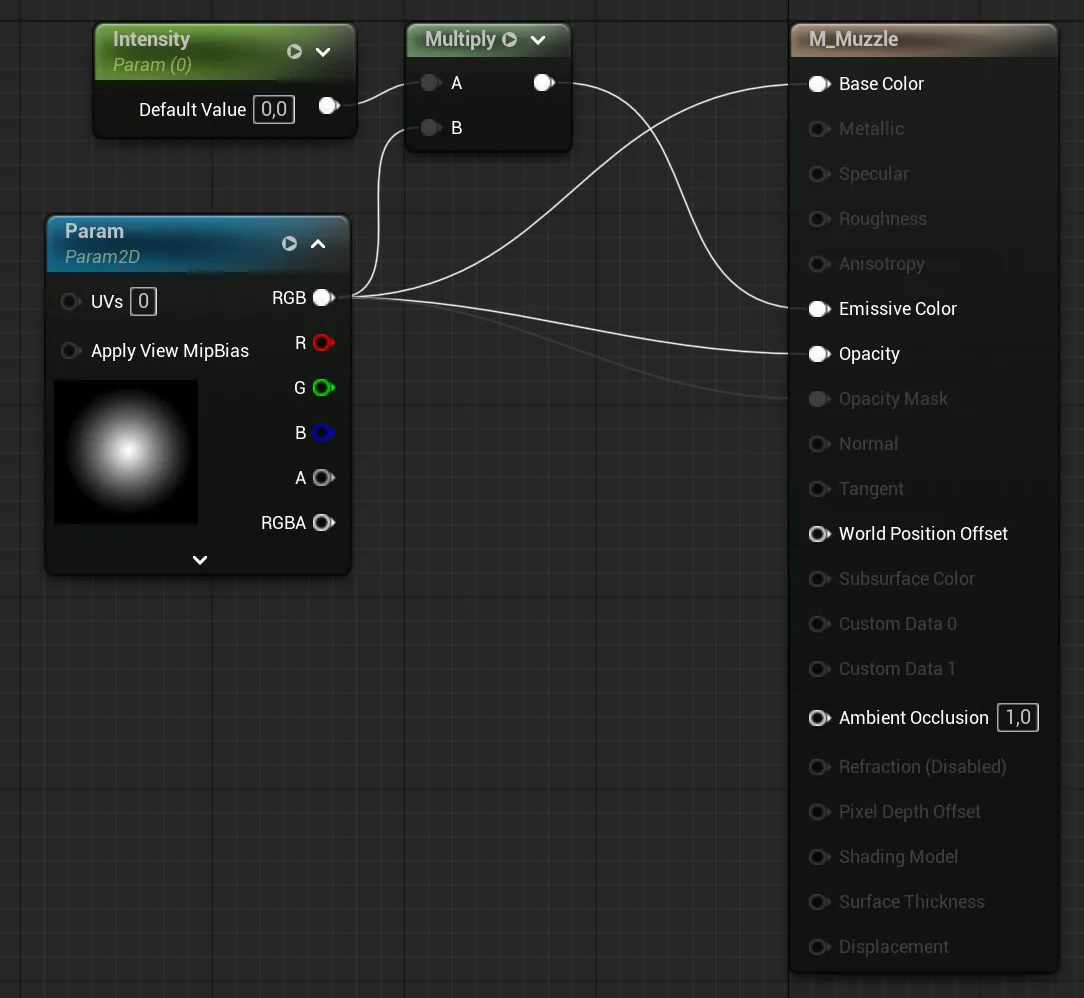The width and height of the screenshot is (1084, 998).
Task: Click the Normal input pin
Action: pyautogui.click(x=819, y=444)
